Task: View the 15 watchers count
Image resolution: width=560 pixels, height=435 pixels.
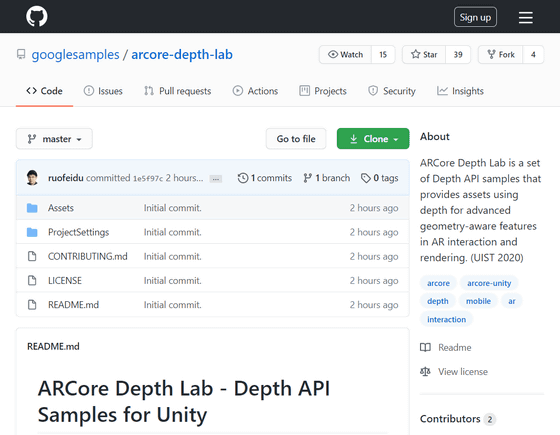Action: point(383,55)
